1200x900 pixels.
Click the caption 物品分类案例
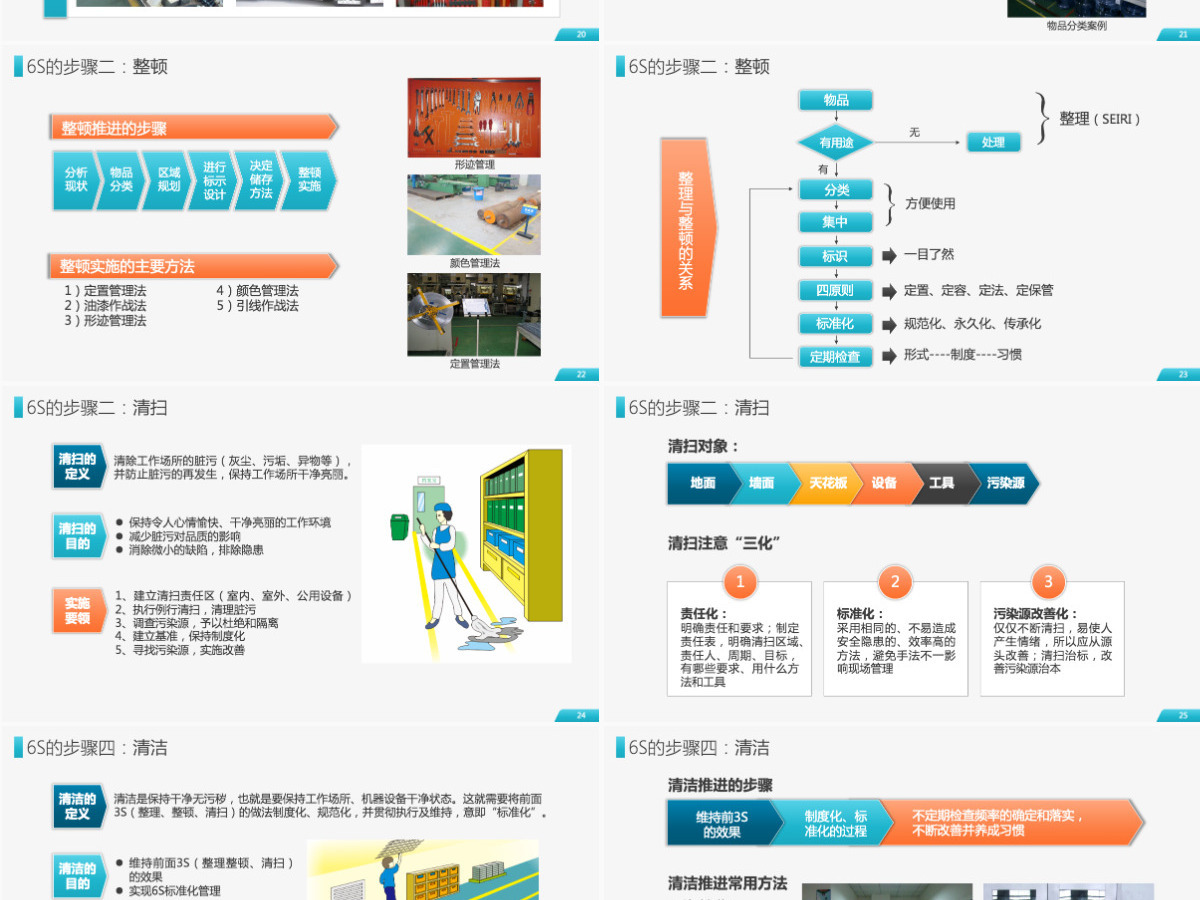(x=1076, y=27)
